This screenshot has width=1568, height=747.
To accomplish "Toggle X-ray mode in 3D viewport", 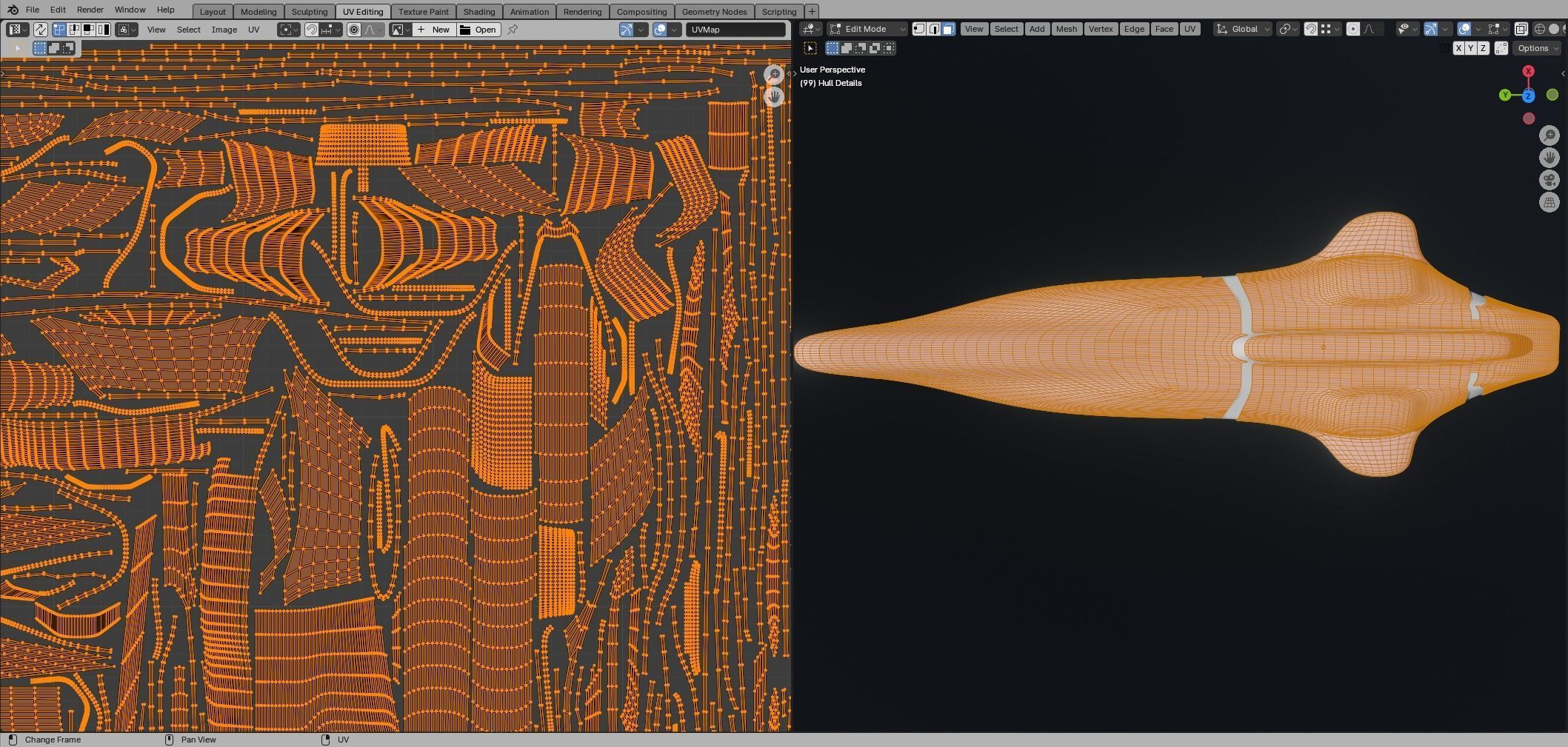I will 1521,29.
